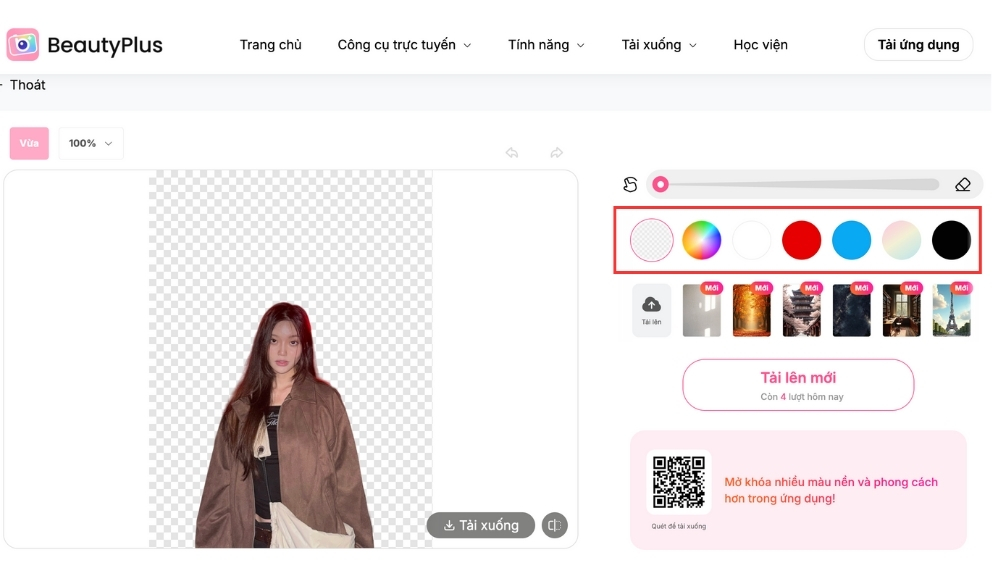The width and height of the screenshot is (1000, 580).
Task: Click Thoát to exit the editor
Action: [27, 85]
